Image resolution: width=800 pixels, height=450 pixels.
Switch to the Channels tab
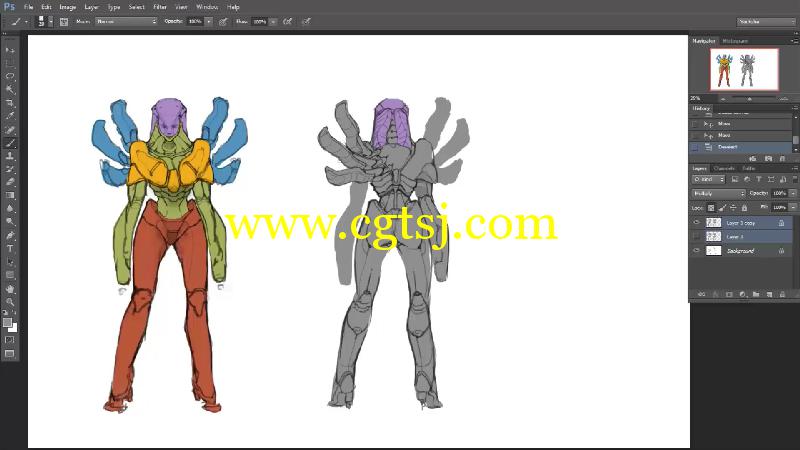[x=723, y=168]
